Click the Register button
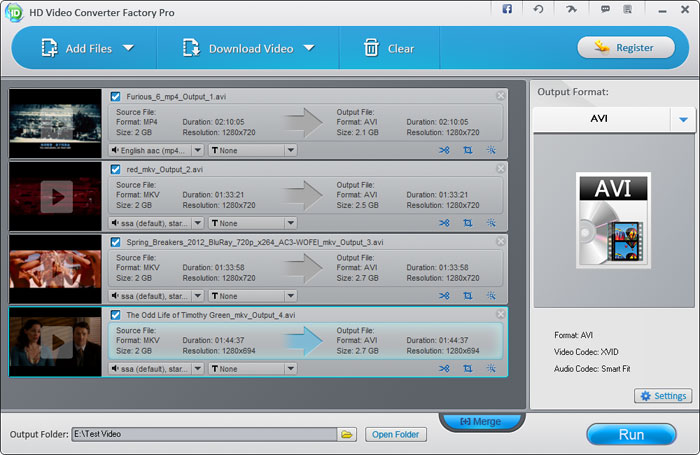 click(626, 47)
